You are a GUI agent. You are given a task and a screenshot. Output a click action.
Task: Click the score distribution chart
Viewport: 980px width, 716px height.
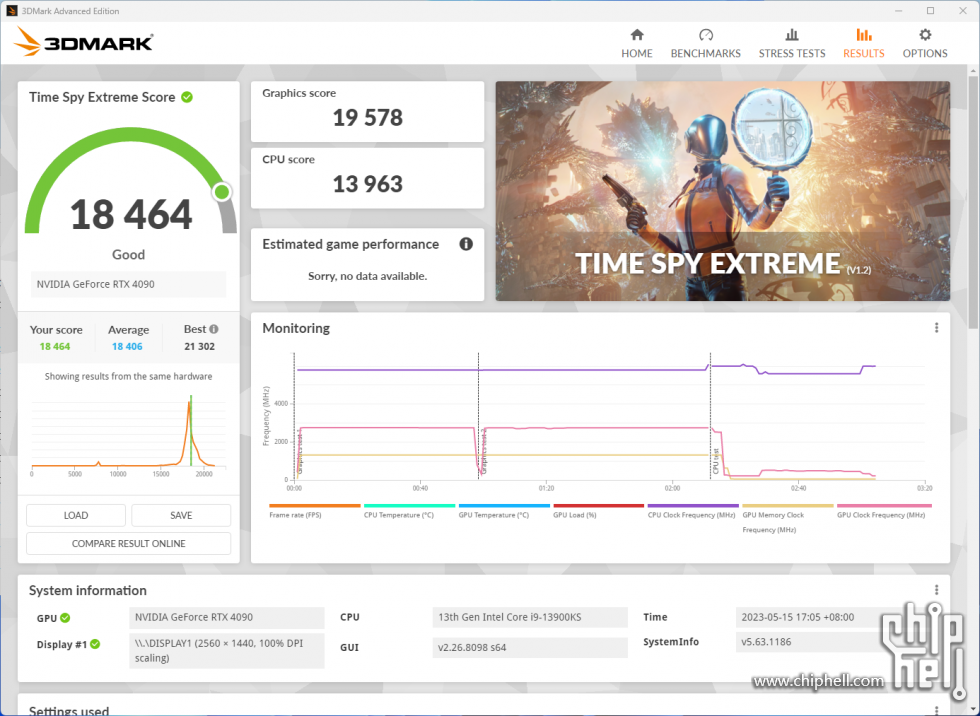coord(128,434)
